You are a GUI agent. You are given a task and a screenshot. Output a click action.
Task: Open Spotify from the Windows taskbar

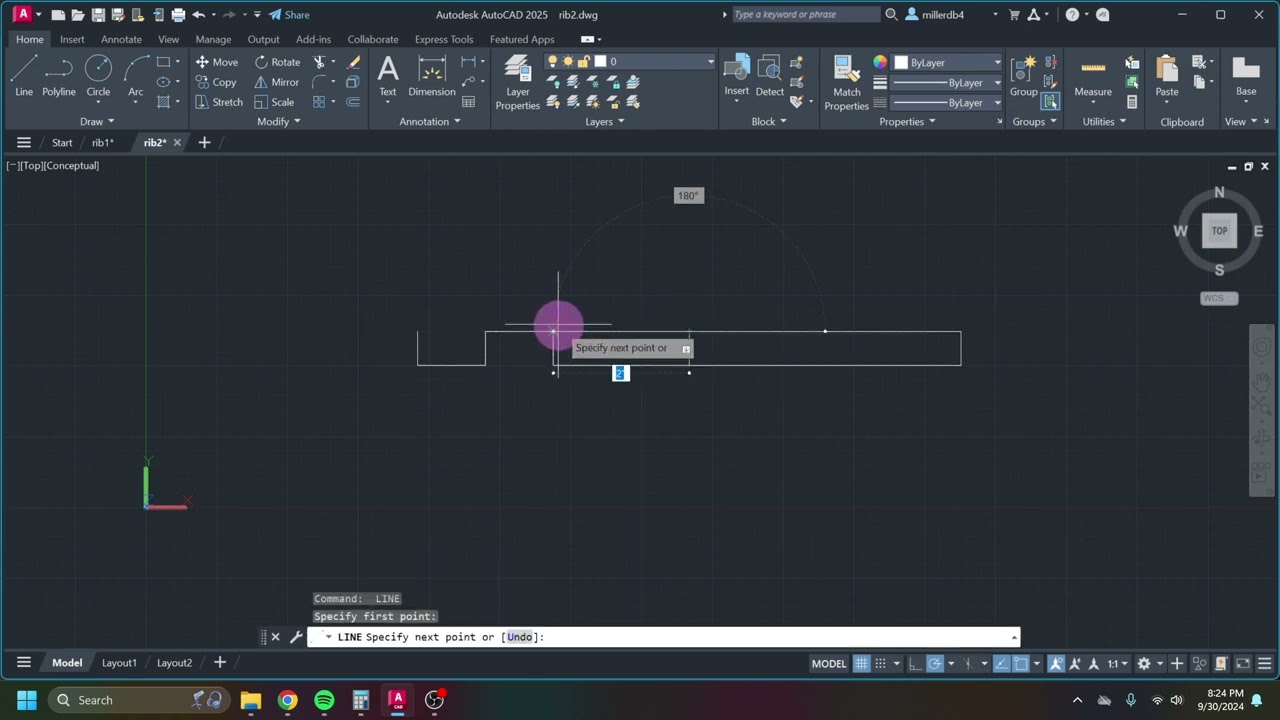pyautogui.click(x=324, y=700)
